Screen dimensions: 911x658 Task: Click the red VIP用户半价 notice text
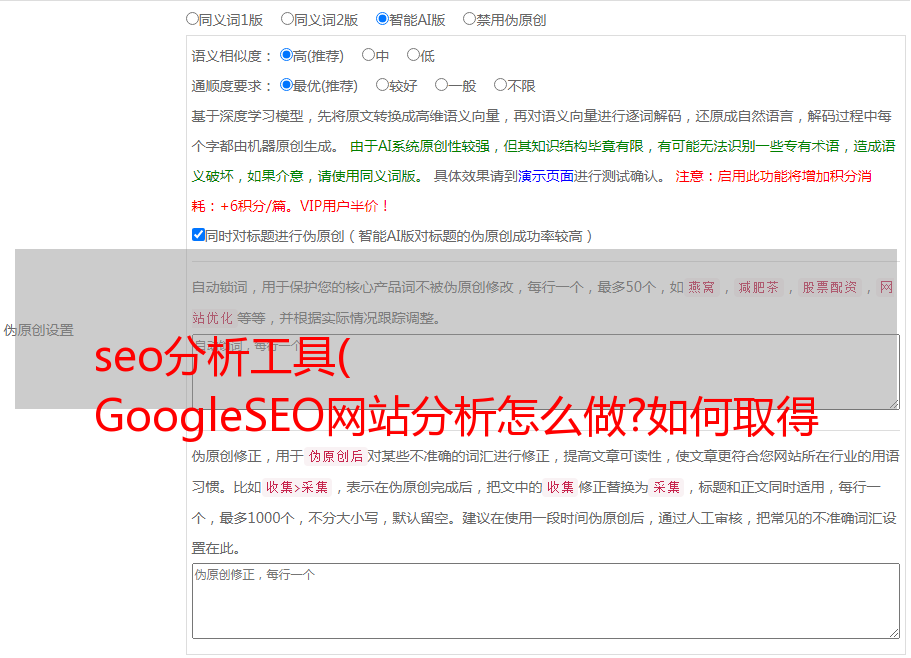[344, 206]
